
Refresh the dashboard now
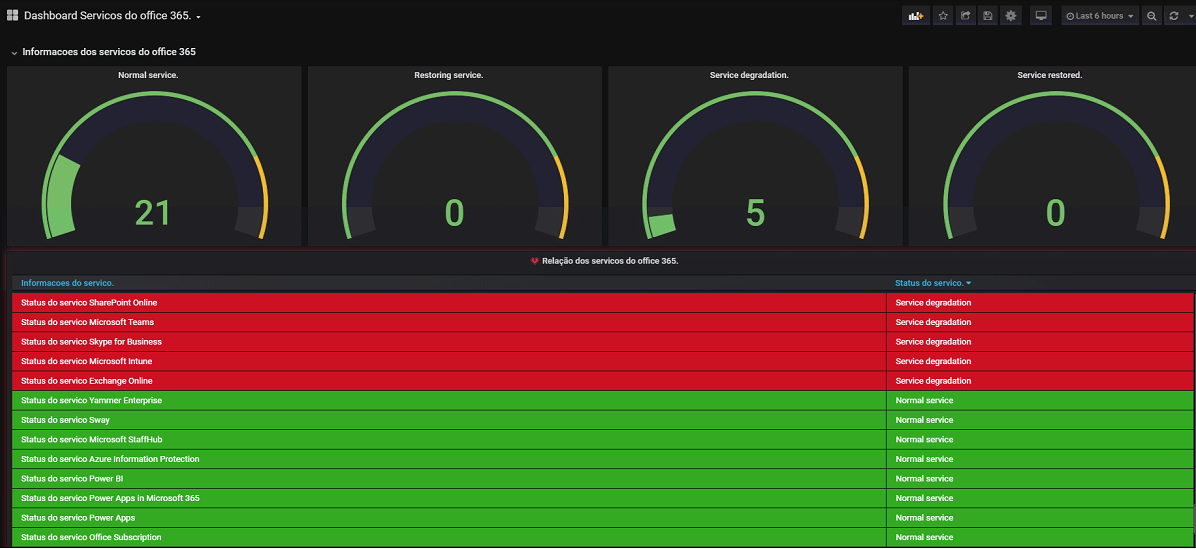1175,15
